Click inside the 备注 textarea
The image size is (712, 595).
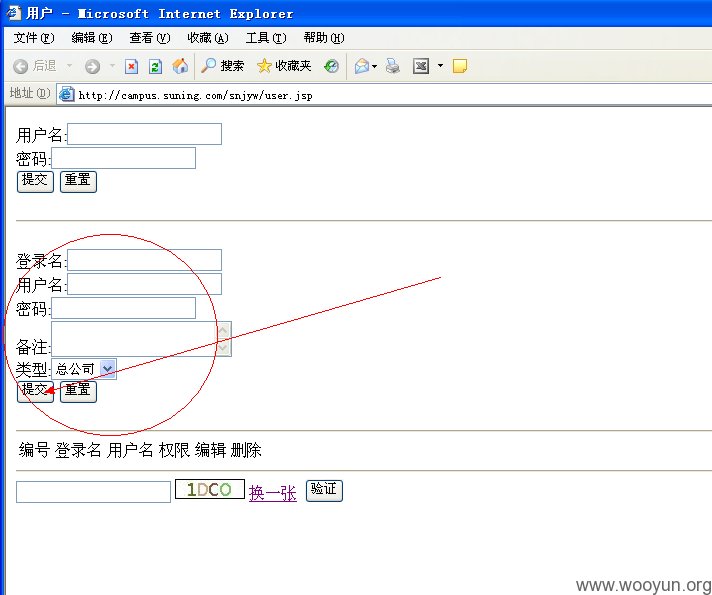coord(134,339)
